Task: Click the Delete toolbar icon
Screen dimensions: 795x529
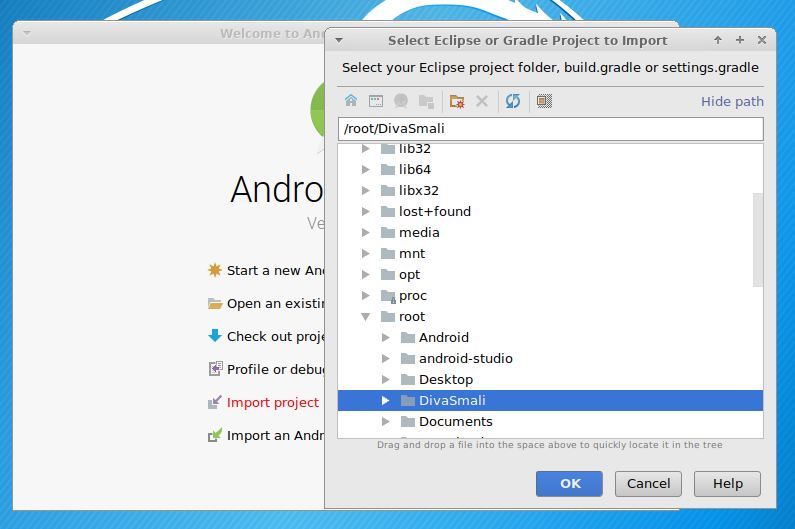Action: tap(482, 101)
